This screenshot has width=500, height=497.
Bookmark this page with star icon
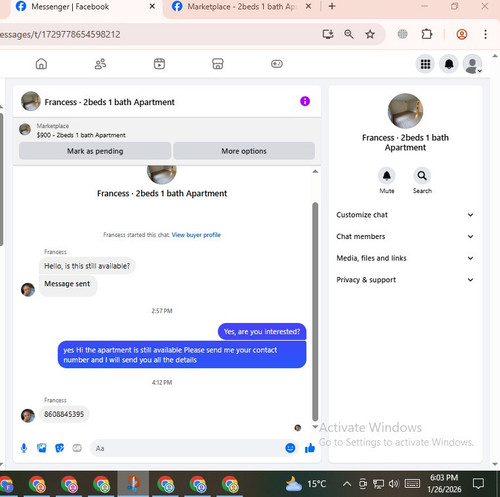[370, 34]
